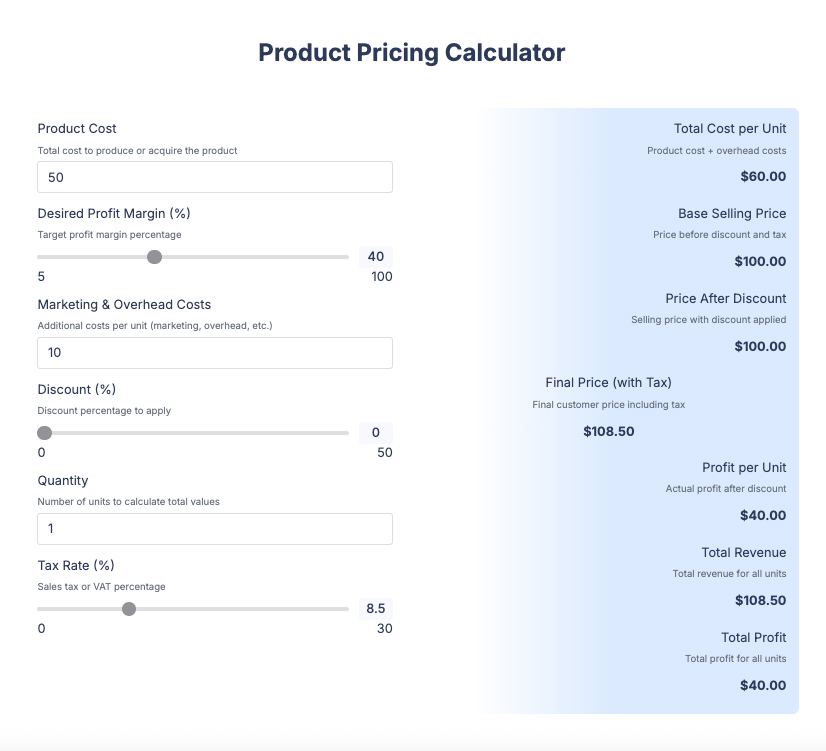The height and width of the screenshot is (751, 826).
Task: Click the 0 value badge beside discount slider
Action: (x=378, y=432)
